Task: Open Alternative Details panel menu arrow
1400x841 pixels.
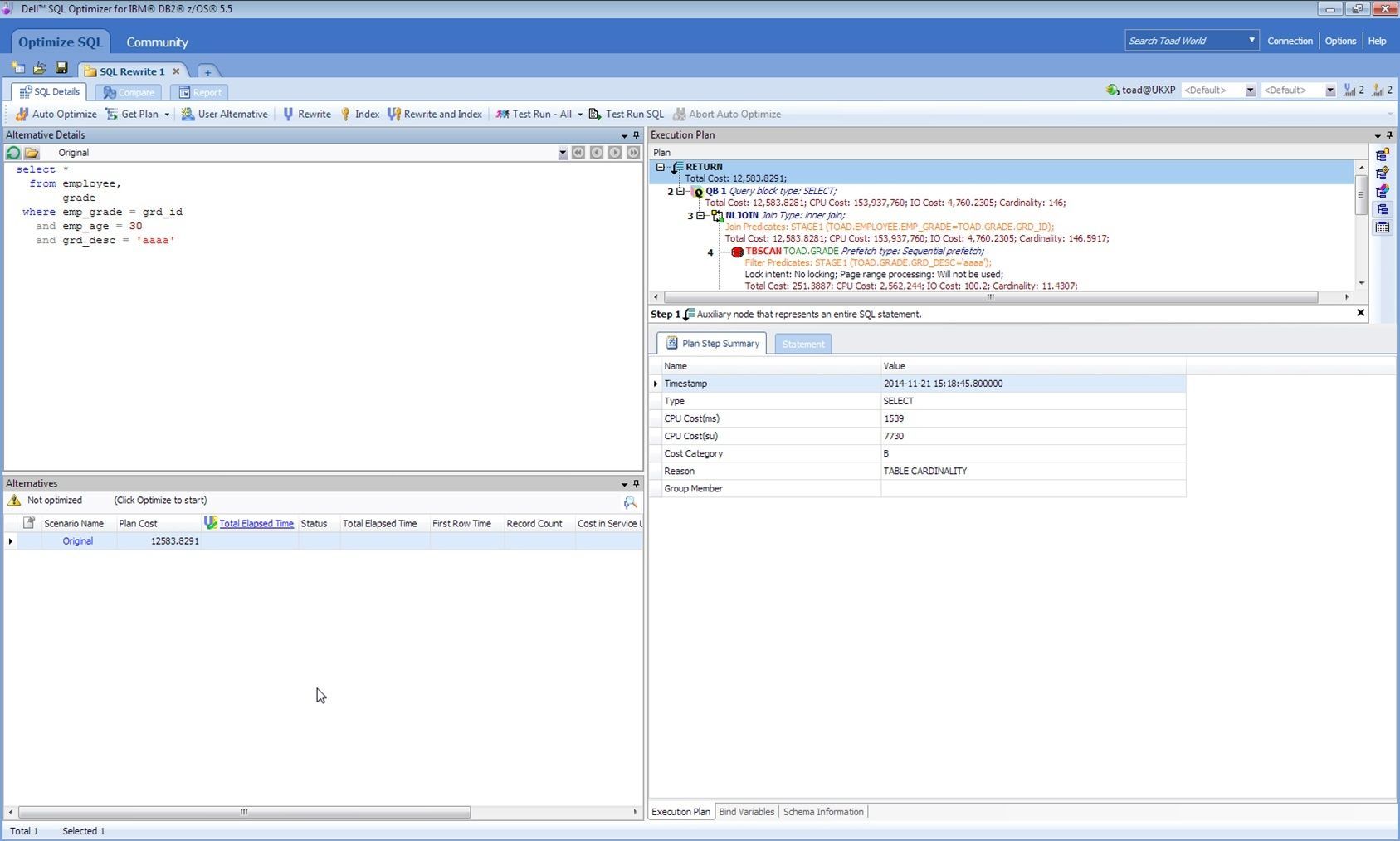Action: pos(624,135)
